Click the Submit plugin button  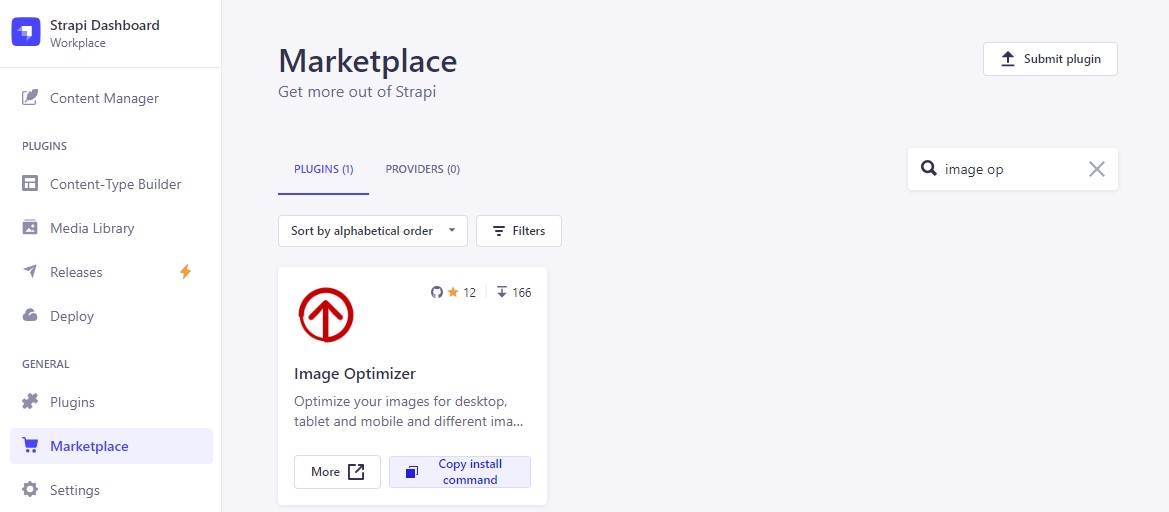click(x=1050, y=59)
